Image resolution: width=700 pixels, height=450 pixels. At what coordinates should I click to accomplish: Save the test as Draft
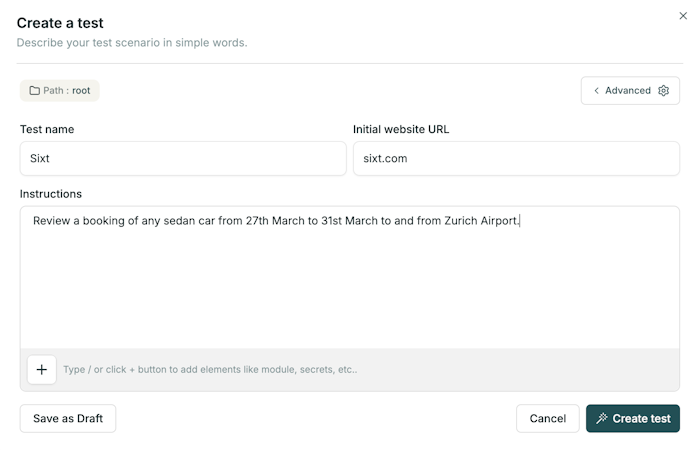click(68, 419)
